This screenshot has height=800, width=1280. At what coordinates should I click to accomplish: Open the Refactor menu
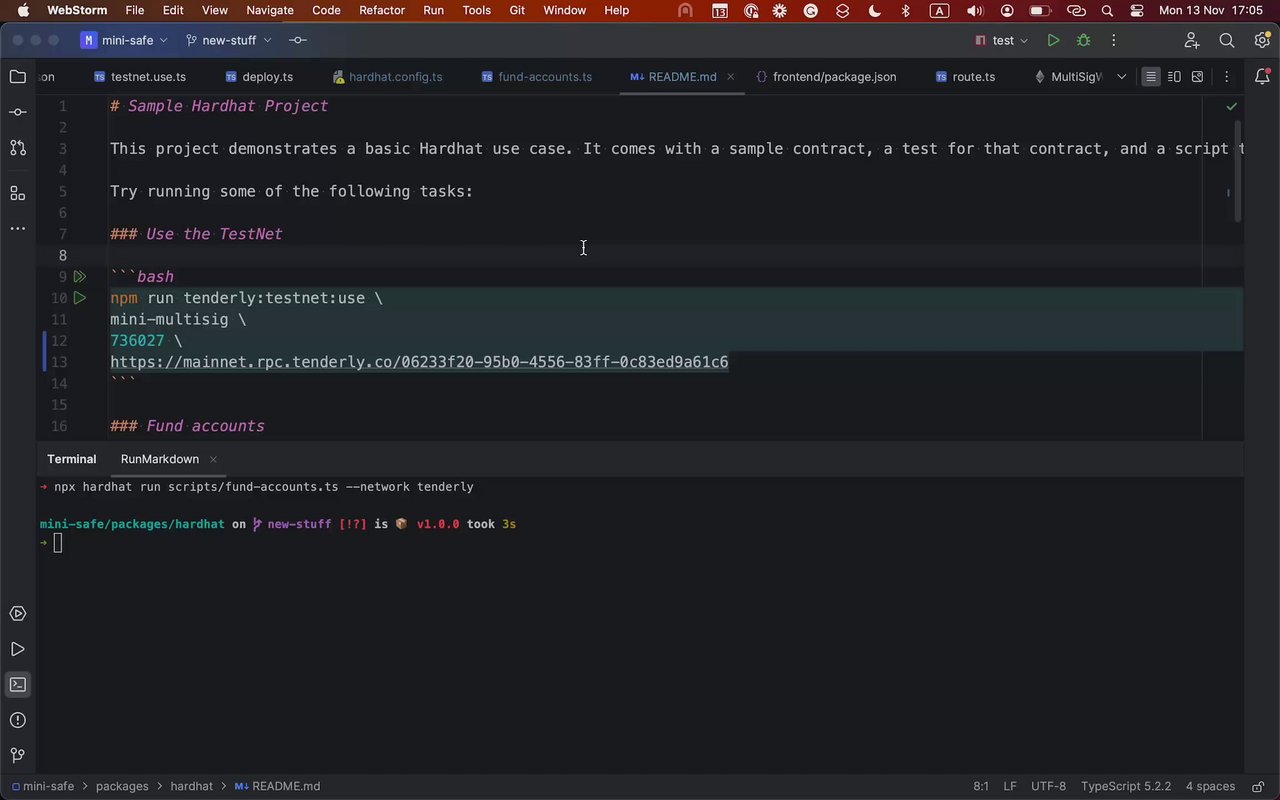coord(382,11)
